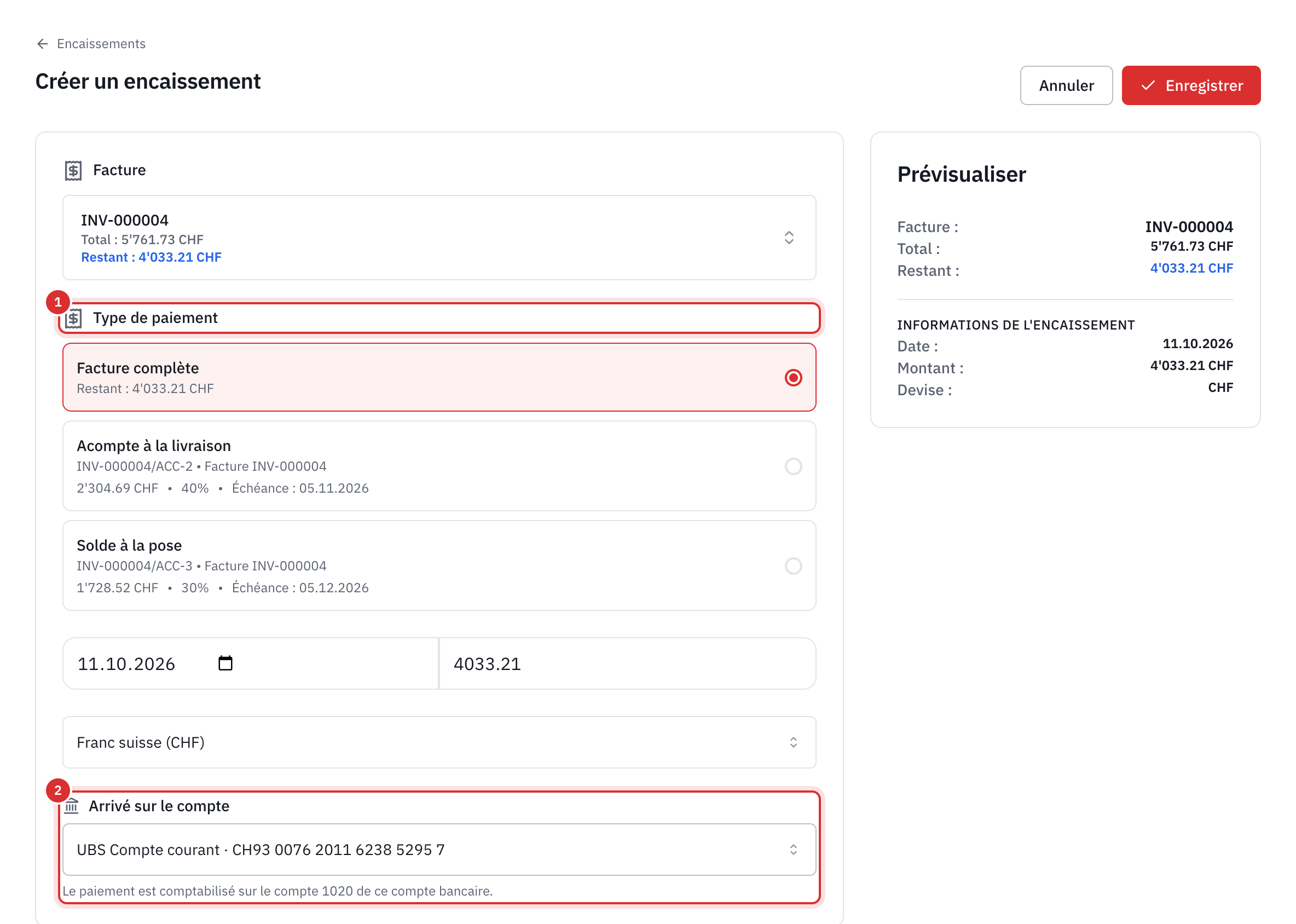Click the 'INV-000004/ACC-2 • Facture INV-000004' line

tap(202, 466)
